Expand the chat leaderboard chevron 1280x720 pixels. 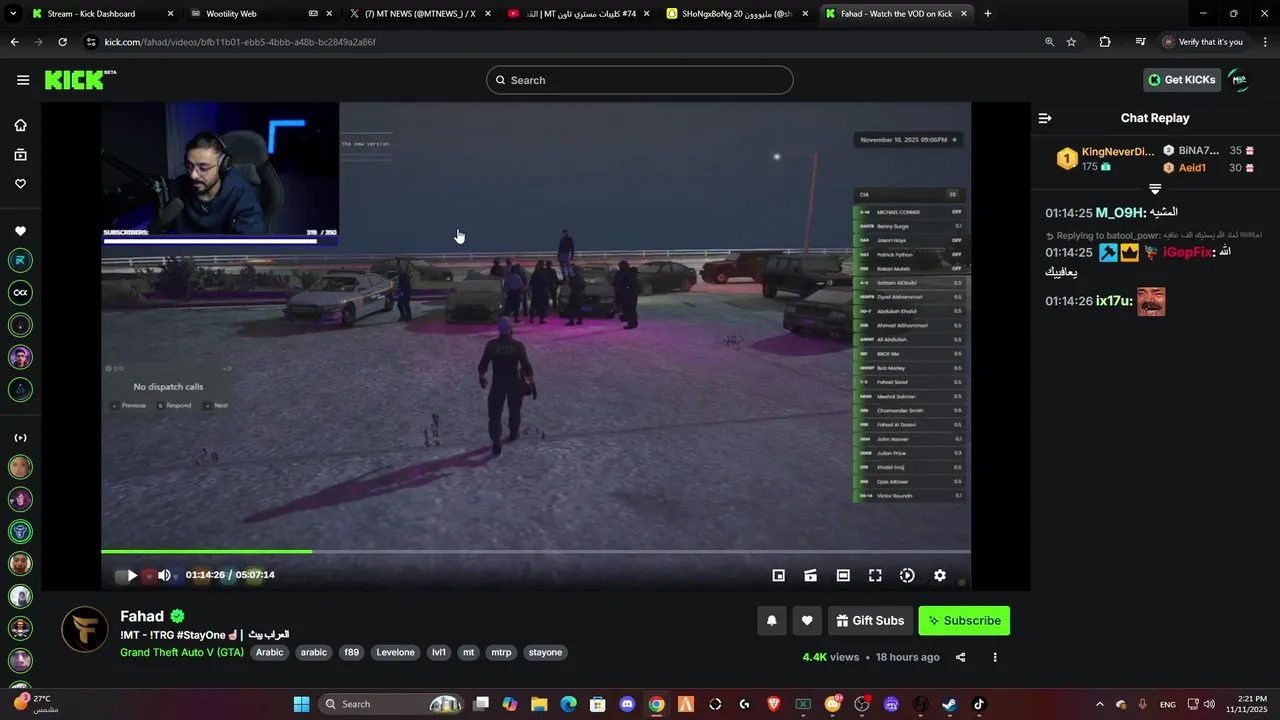(x=1155, y=188)
